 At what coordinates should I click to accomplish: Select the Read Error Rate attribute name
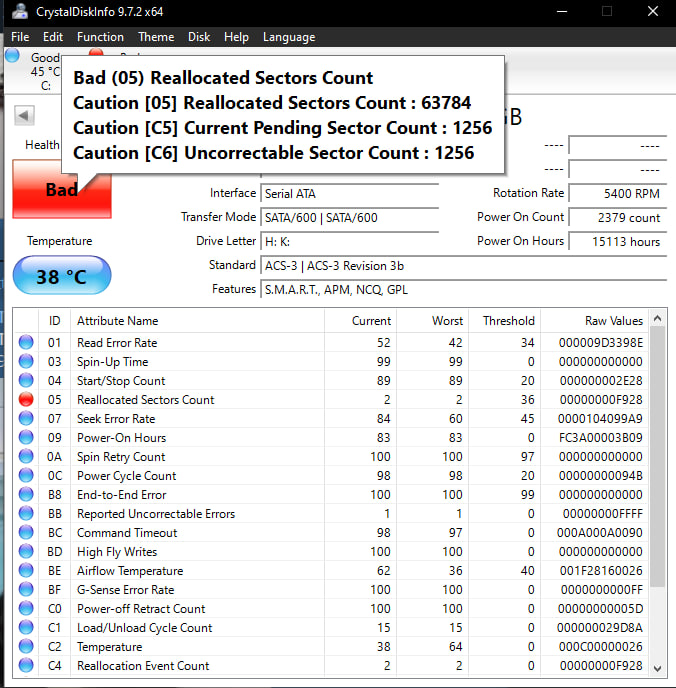tap(117, 343)
